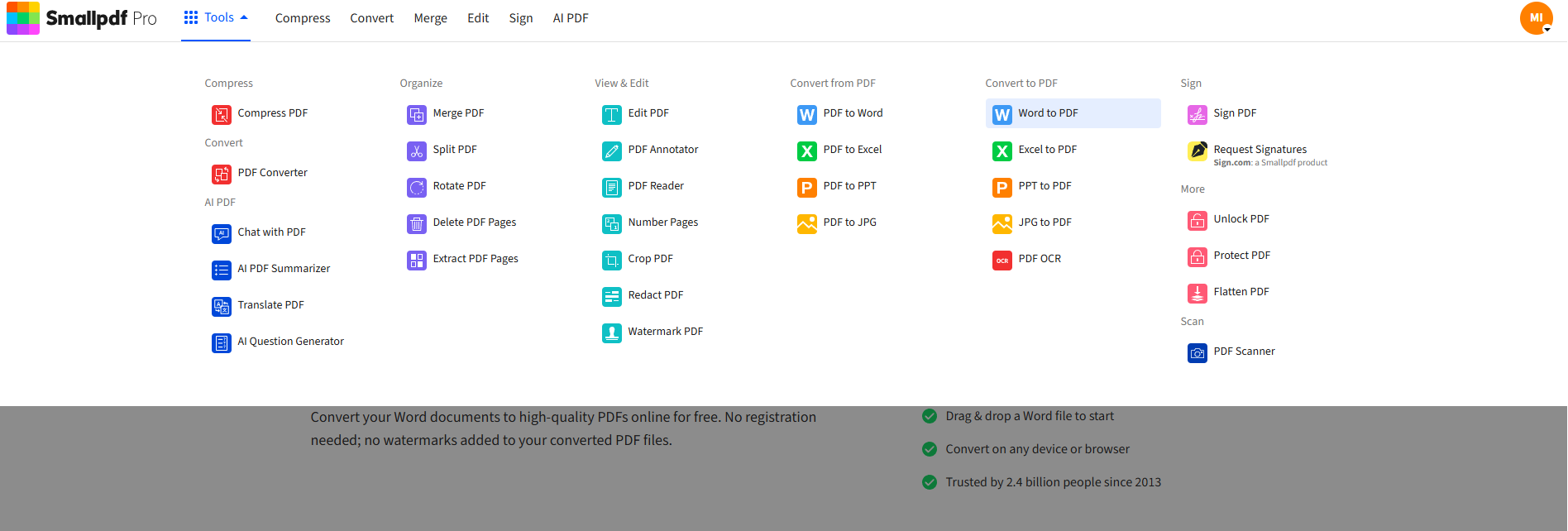Image resolution: width=1568 pixels, height=531 pixels.
Task: Click the Compress PDF icon
Action: click(x=222, y=114)
